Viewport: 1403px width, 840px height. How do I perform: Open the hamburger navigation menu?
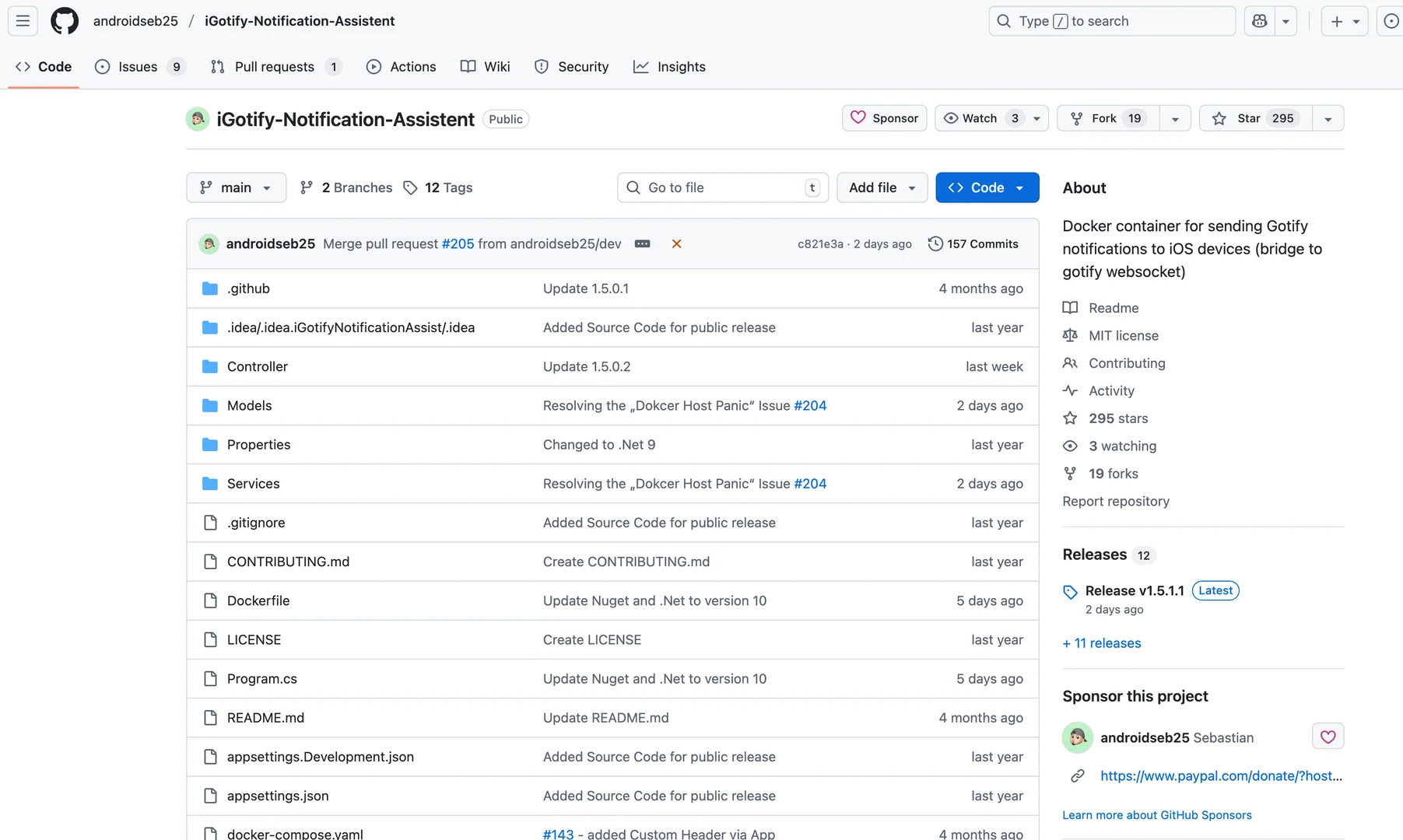point(23,21)
